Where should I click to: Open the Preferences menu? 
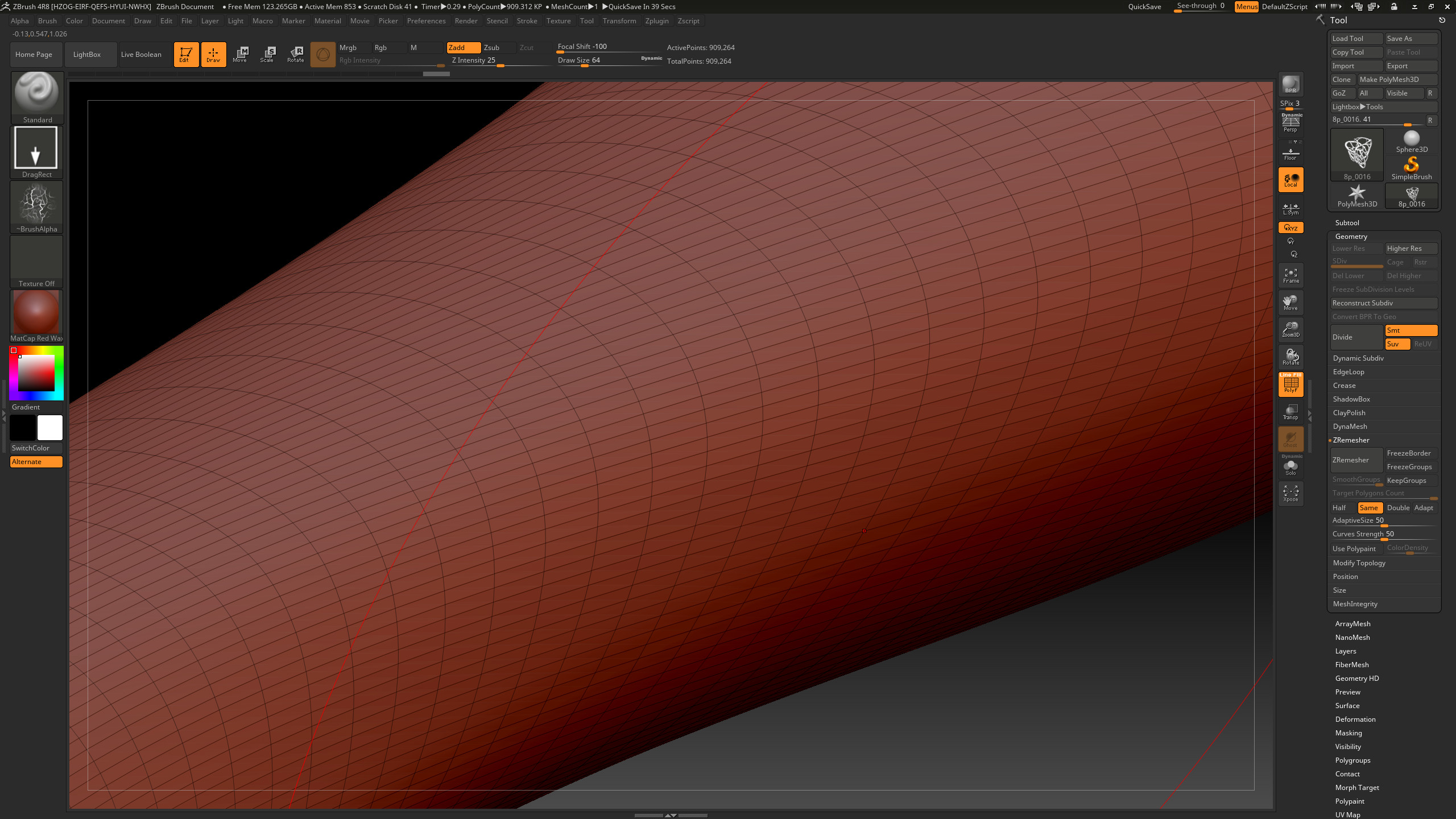point(426,21)
